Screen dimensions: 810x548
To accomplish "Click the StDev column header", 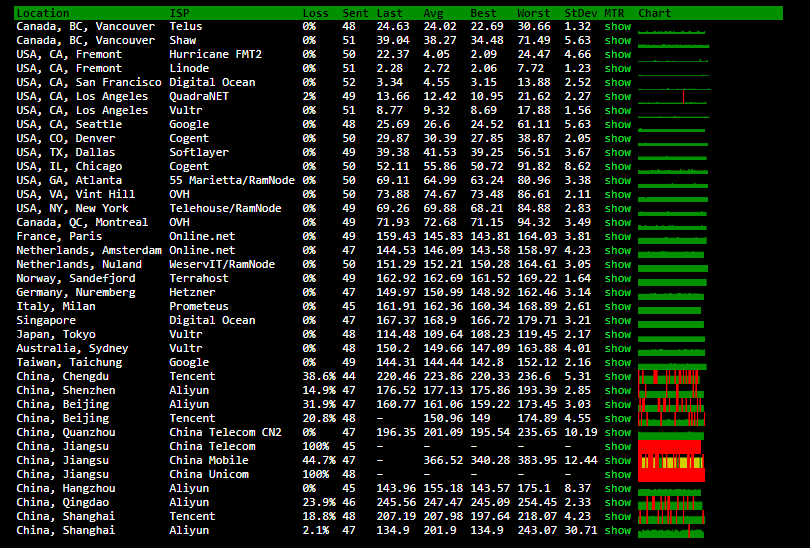I will 581,13.
